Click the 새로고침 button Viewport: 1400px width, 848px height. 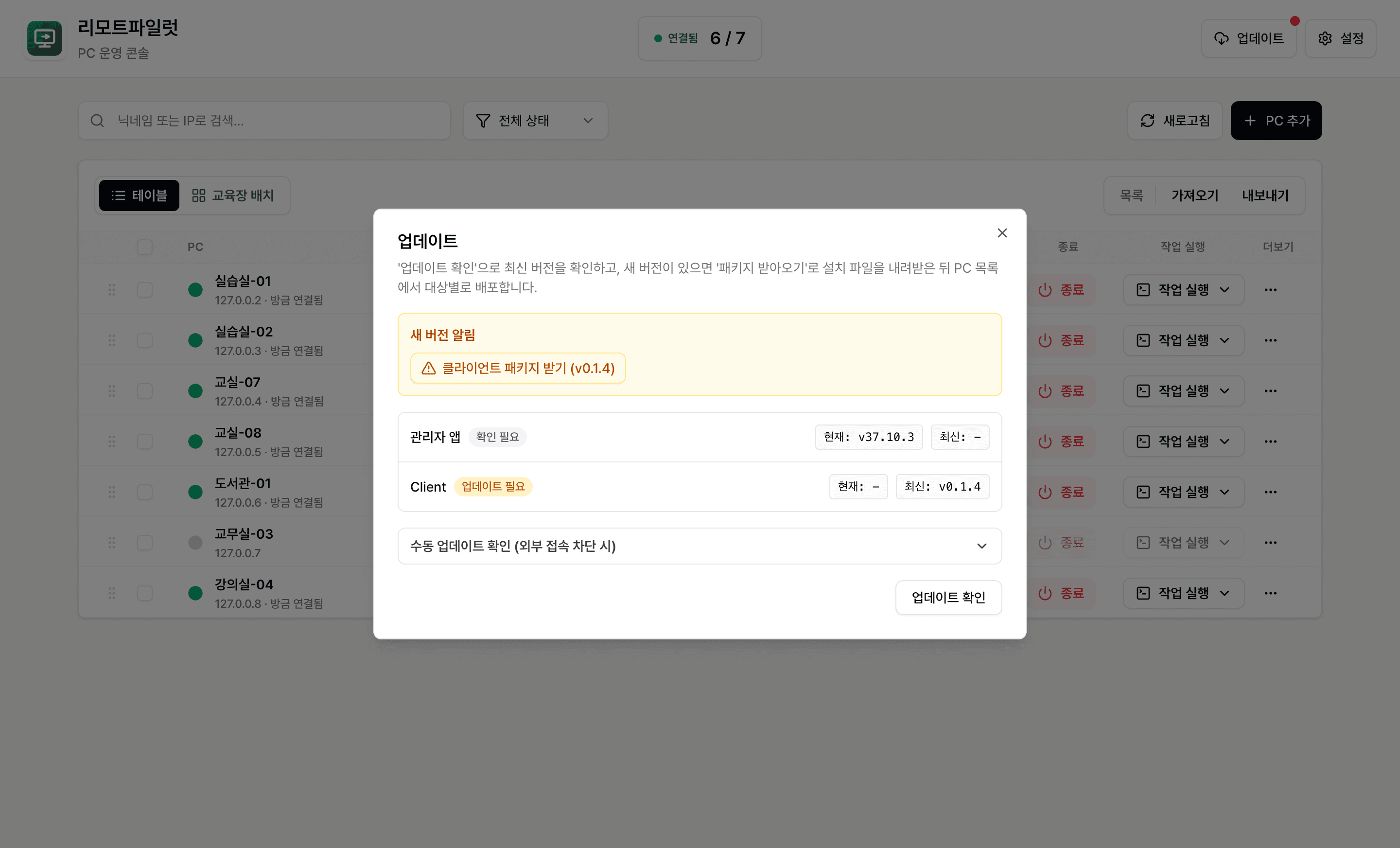coord(1175,121)
